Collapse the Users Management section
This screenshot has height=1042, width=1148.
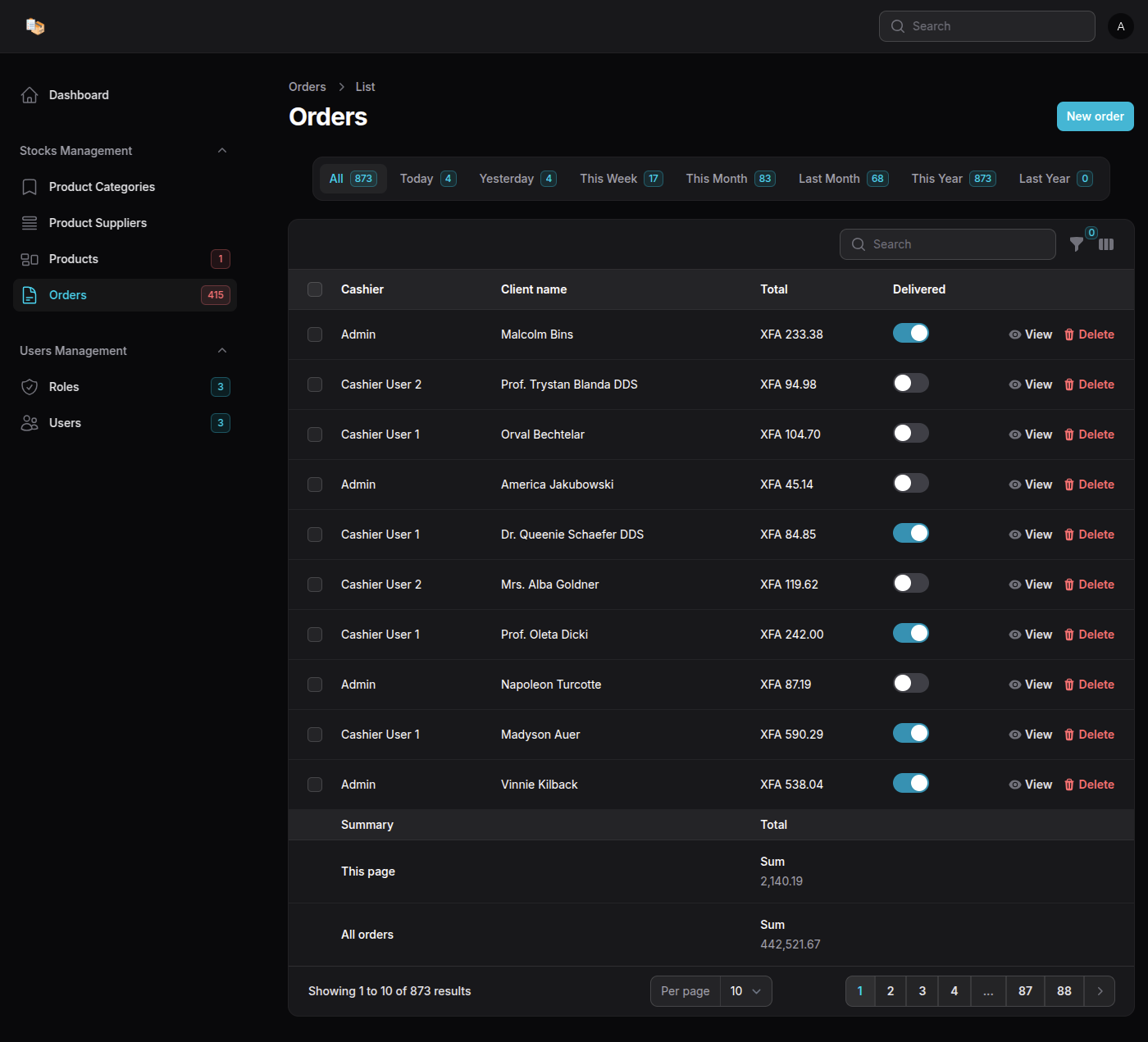[222, 351]
